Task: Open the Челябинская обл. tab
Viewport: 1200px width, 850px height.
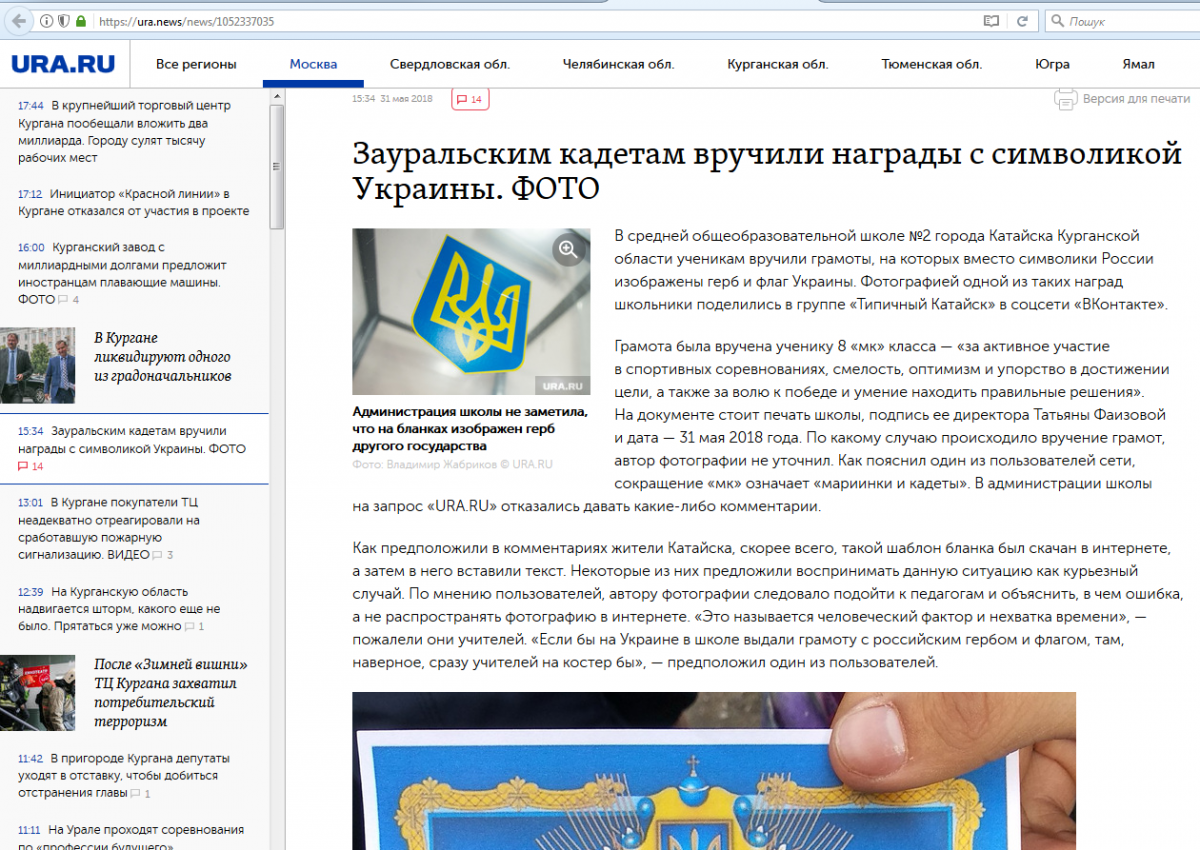Action: (x=619, y=64)
